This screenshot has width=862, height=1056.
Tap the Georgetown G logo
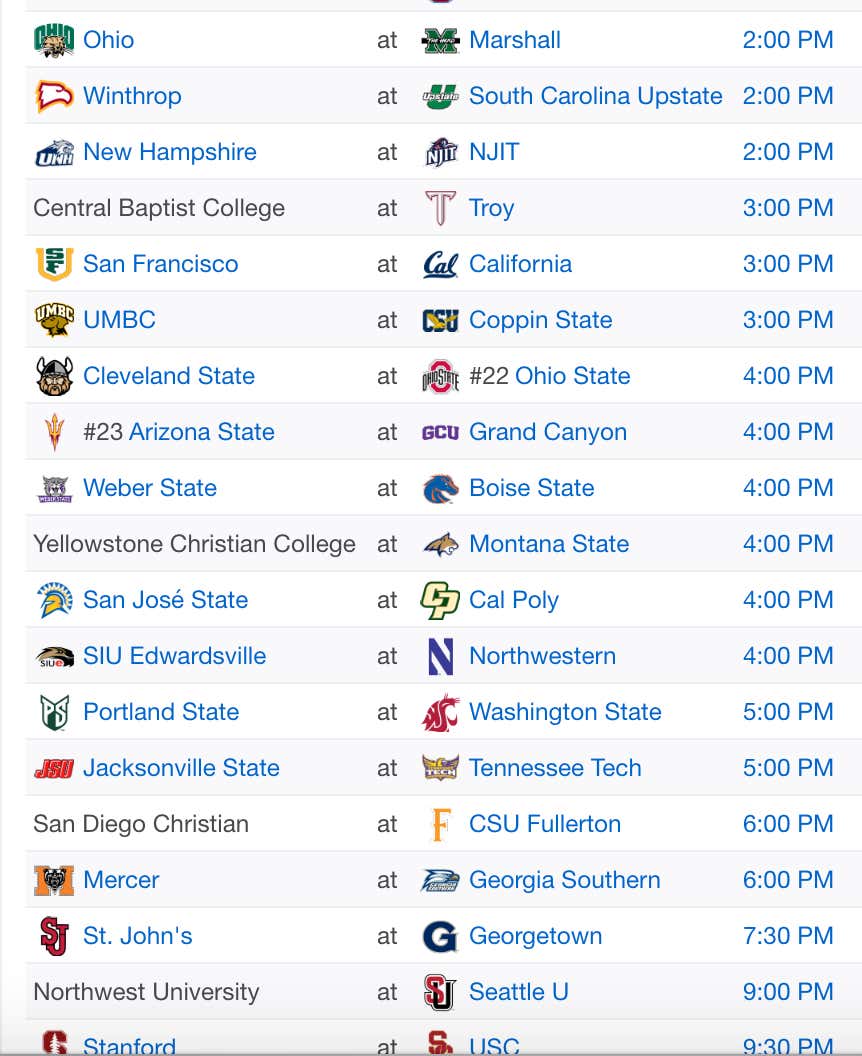440,937
